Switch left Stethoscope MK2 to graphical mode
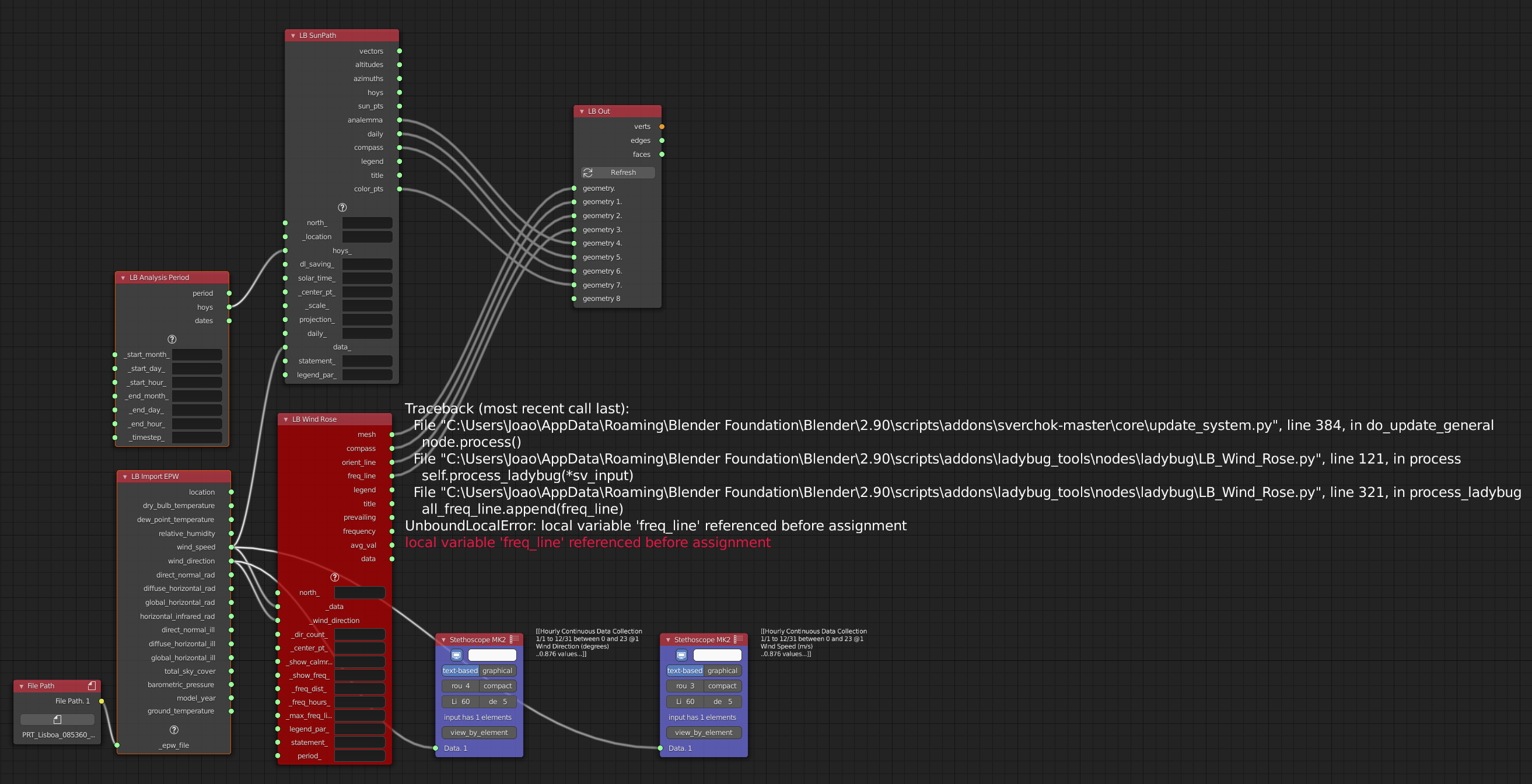 [x=496, y=670]
